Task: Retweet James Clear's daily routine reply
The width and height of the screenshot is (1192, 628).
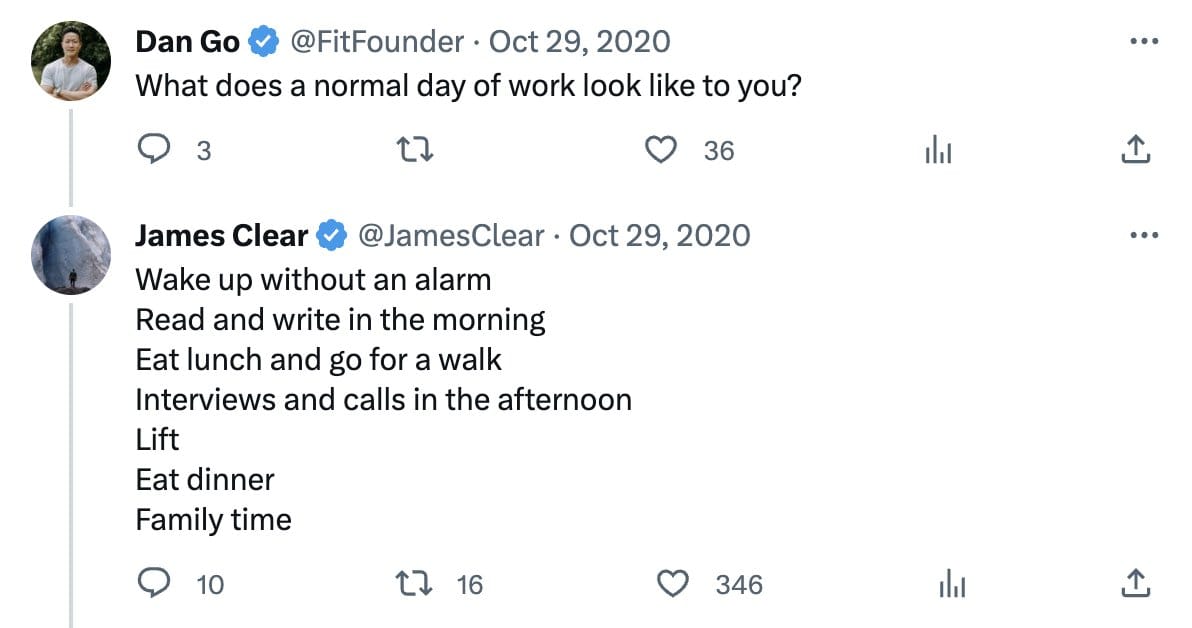Action: [x=415, y=583]
